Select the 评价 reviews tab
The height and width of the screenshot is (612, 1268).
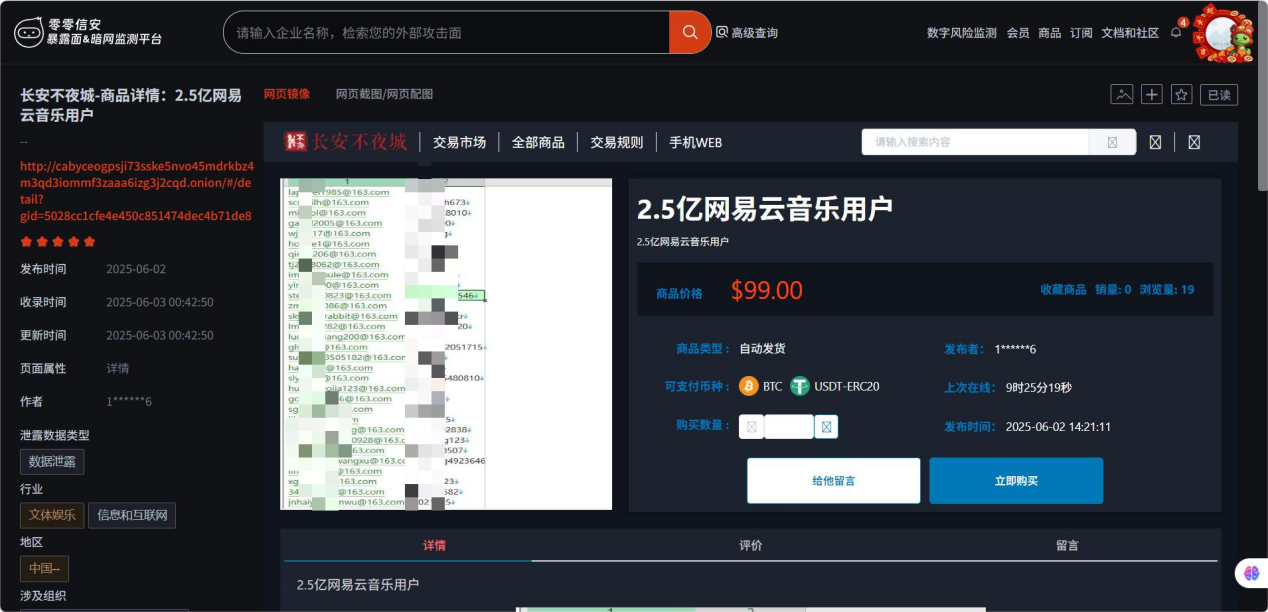750,545
